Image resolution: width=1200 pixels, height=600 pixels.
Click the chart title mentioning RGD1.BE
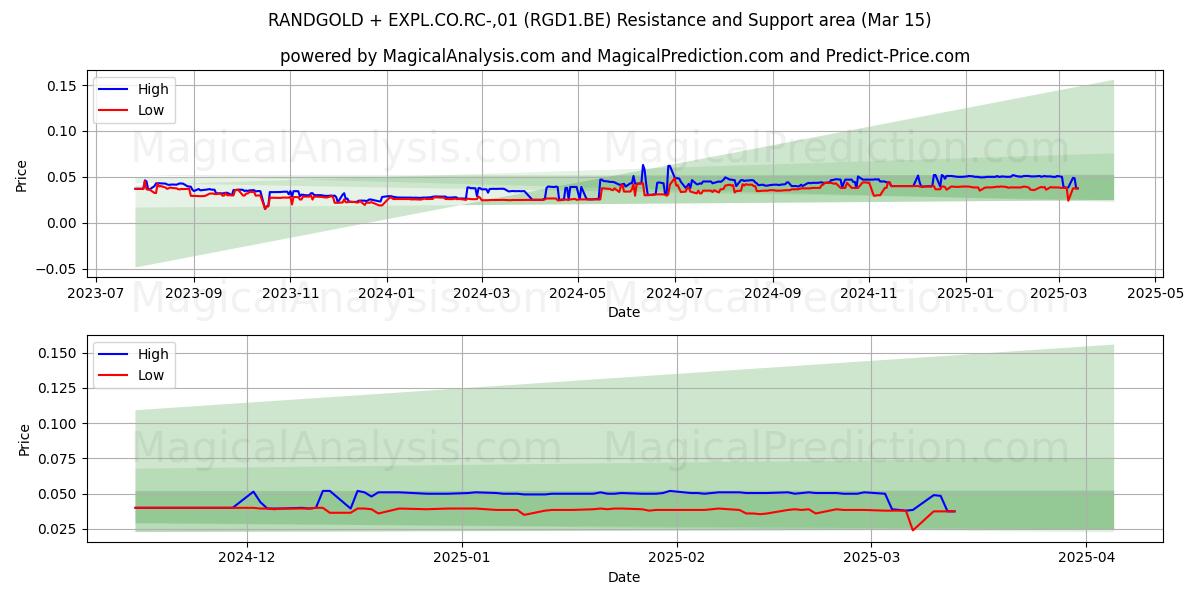tap(600, 20)
